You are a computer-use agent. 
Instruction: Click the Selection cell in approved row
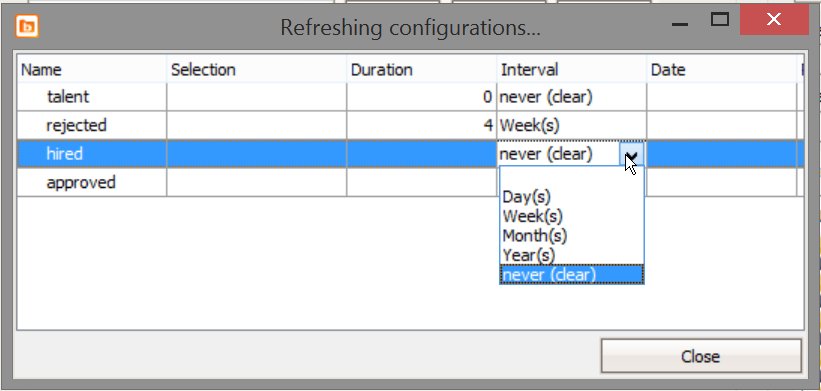pyautogui.click(x=257, y=183)
